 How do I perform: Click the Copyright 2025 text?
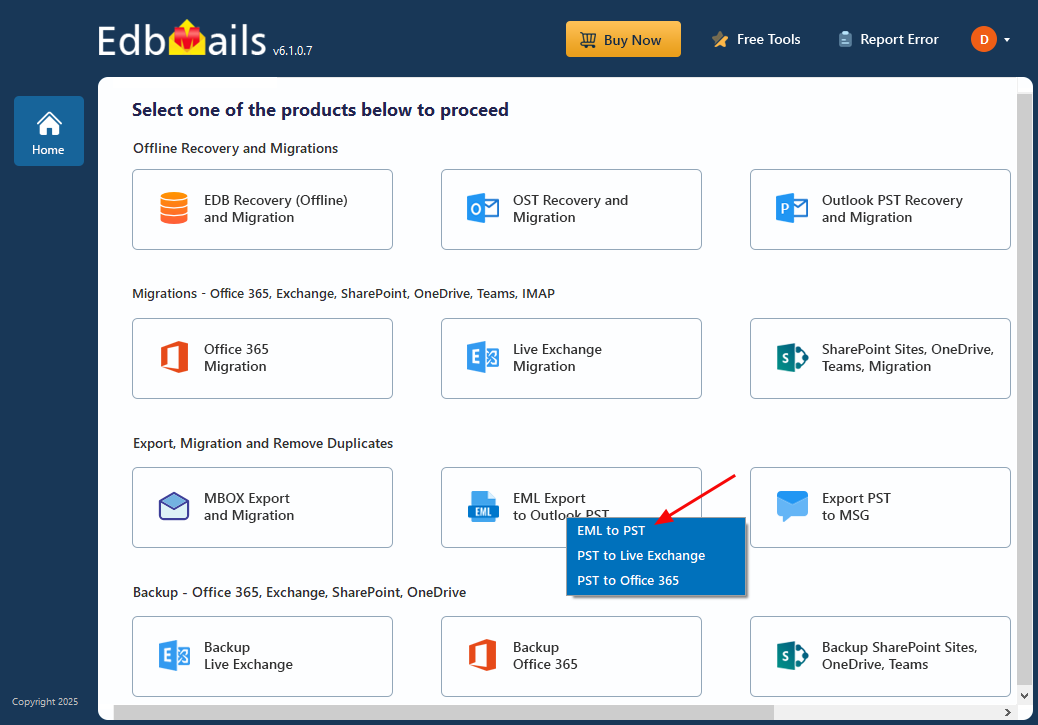45,702
